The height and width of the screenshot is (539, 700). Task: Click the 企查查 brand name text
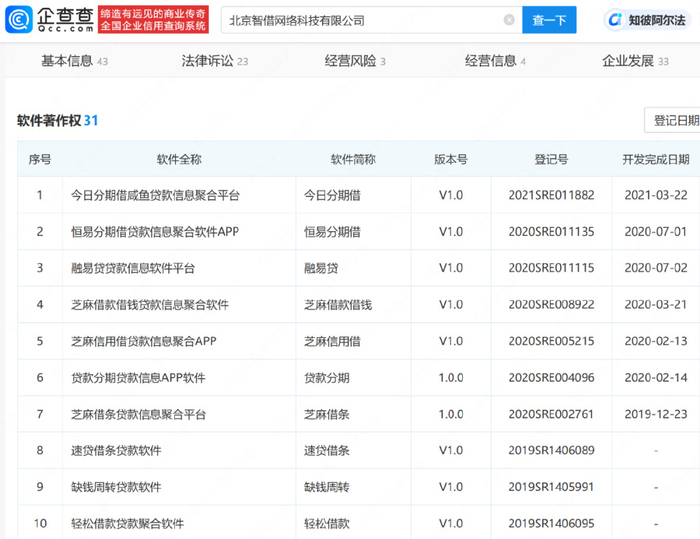(x=65, y=16)
